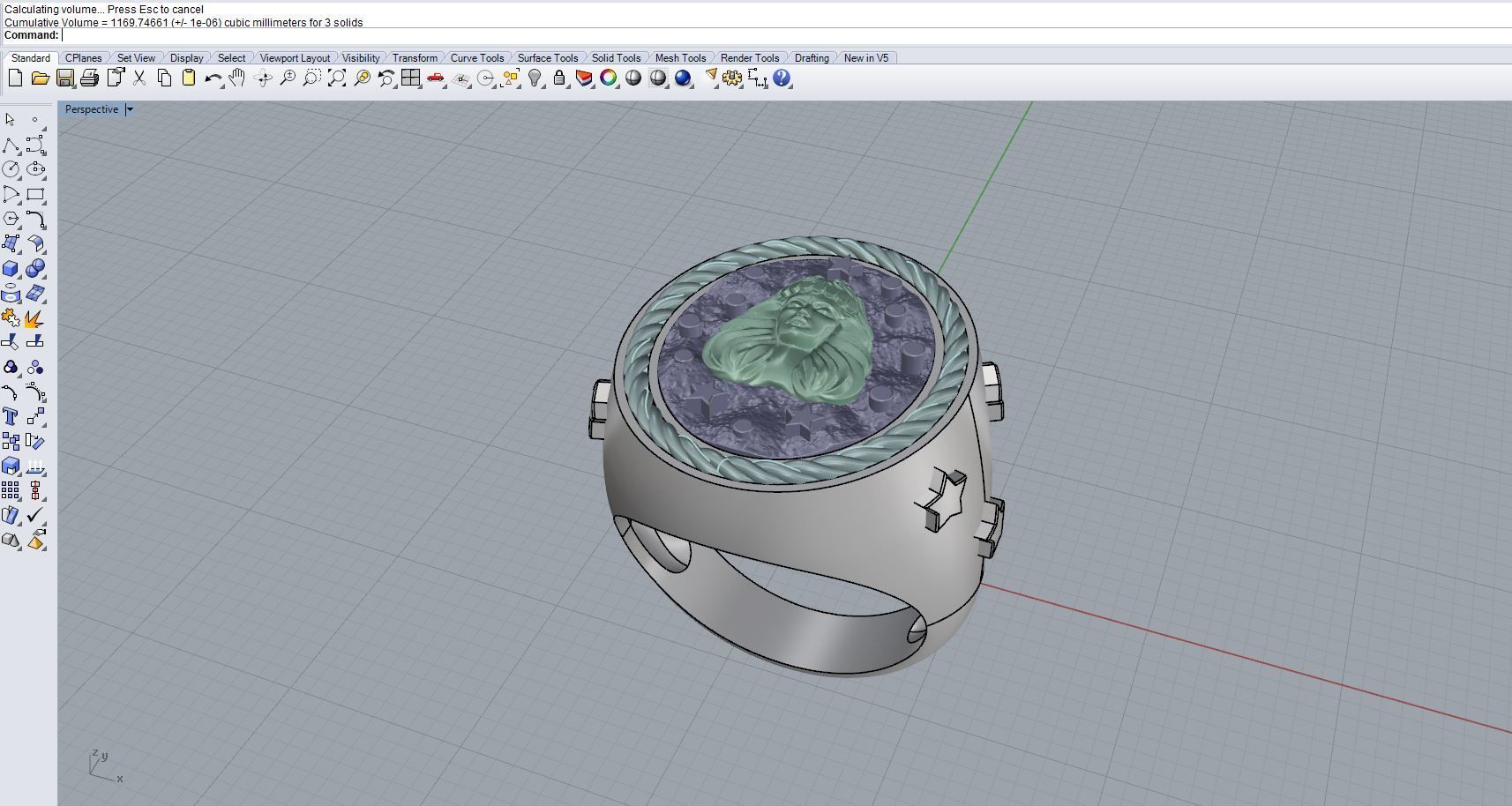The image size is (1512, 806).
Task: Click the Perspective viewport title label
Action: pyautogui.click(x=92, y=109)
